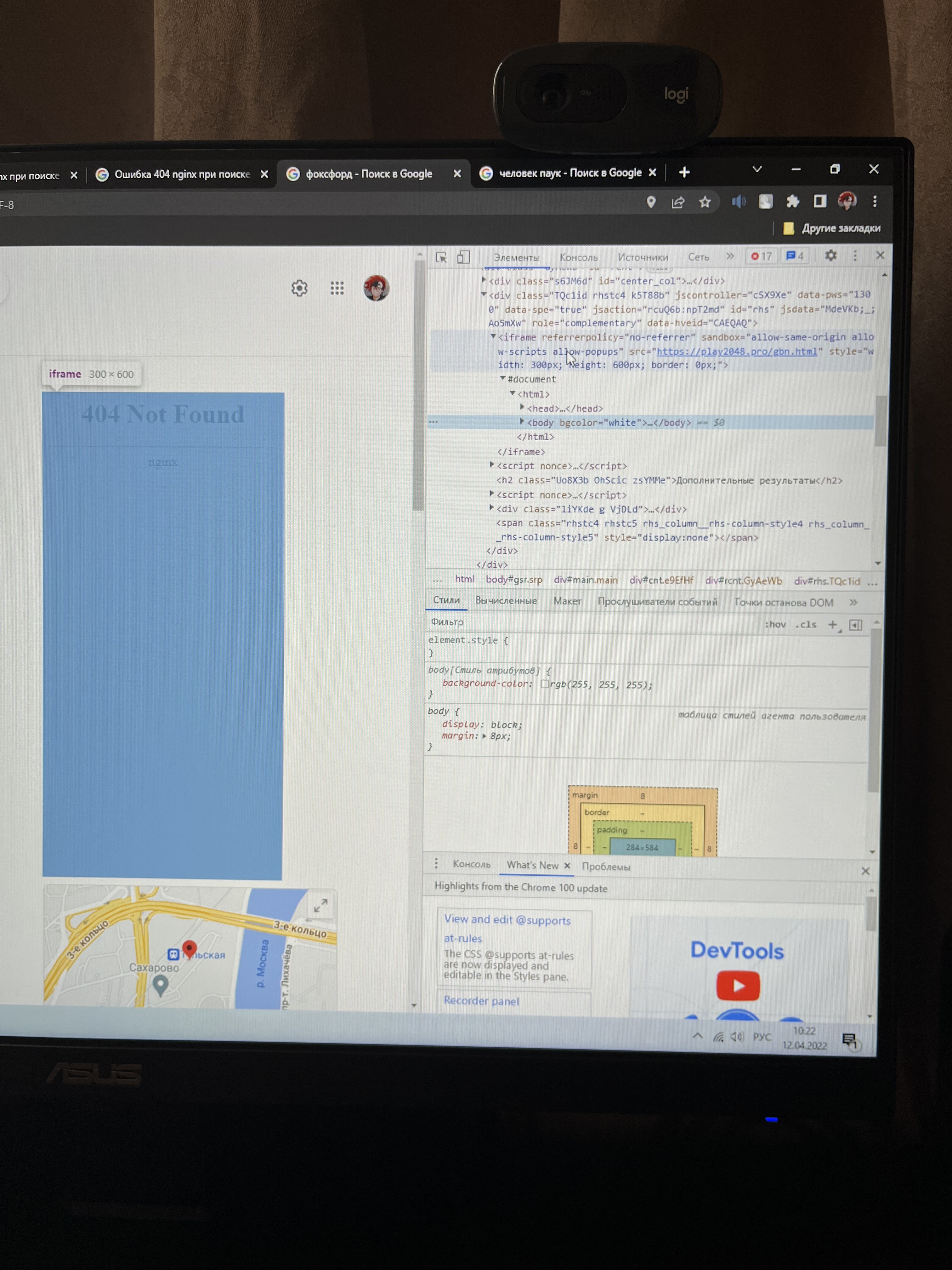Open View and edit @supports at-rules link

[x=507, y=928]
